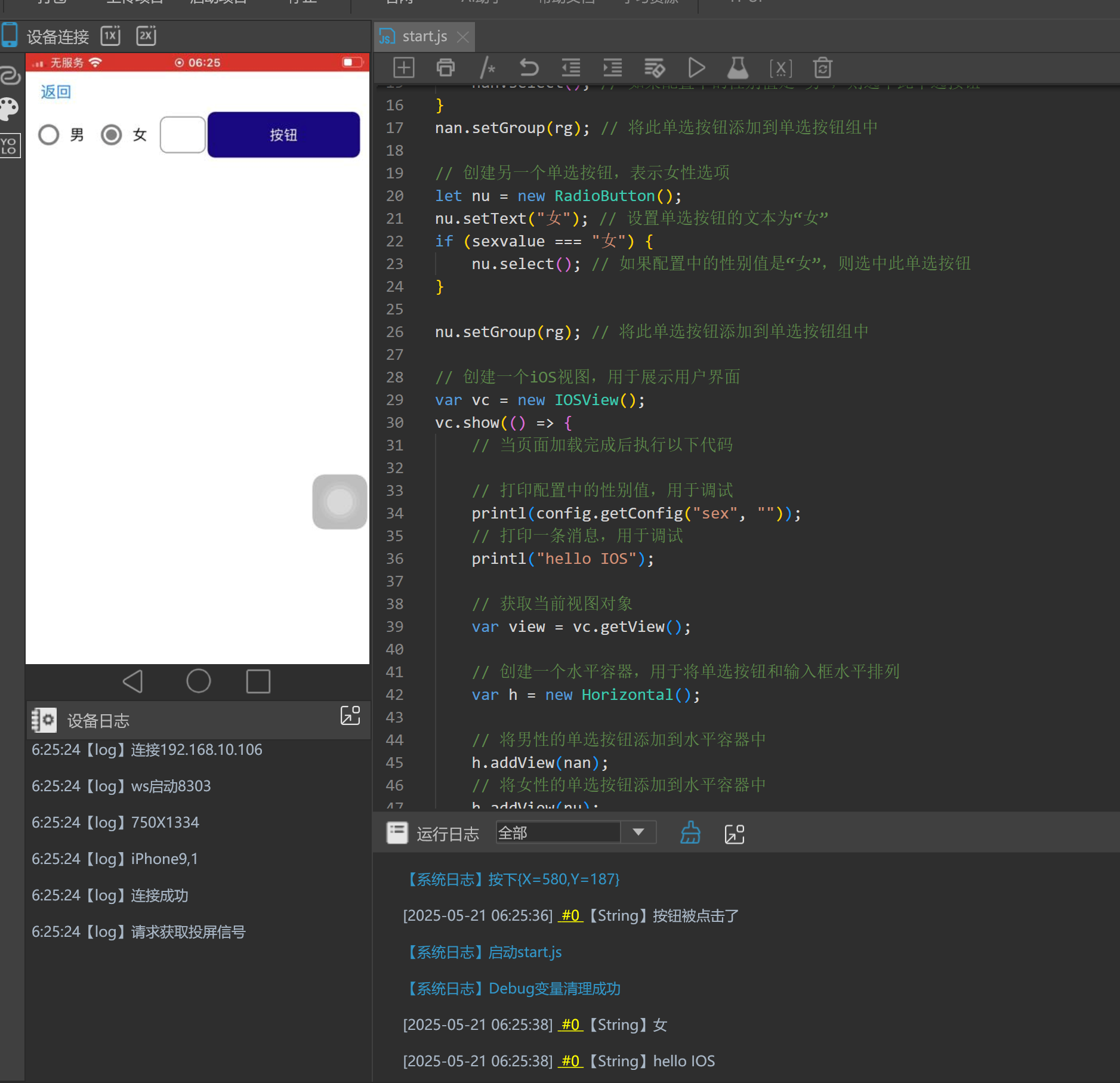1120x1083 pixels.
Task: Set the screen mirror scale to 1X
Action: click(110, 36)
